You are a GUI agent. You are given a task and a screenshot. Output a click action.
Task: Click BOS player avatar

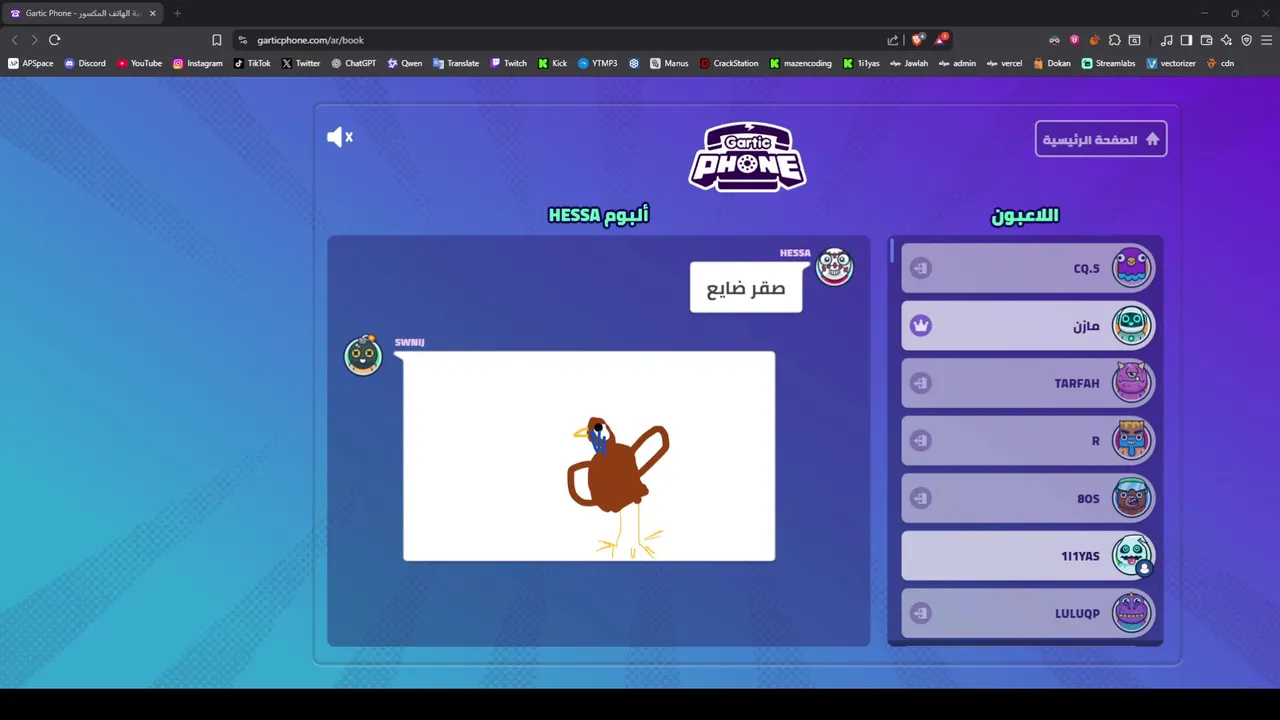(x=1132, y=497)
